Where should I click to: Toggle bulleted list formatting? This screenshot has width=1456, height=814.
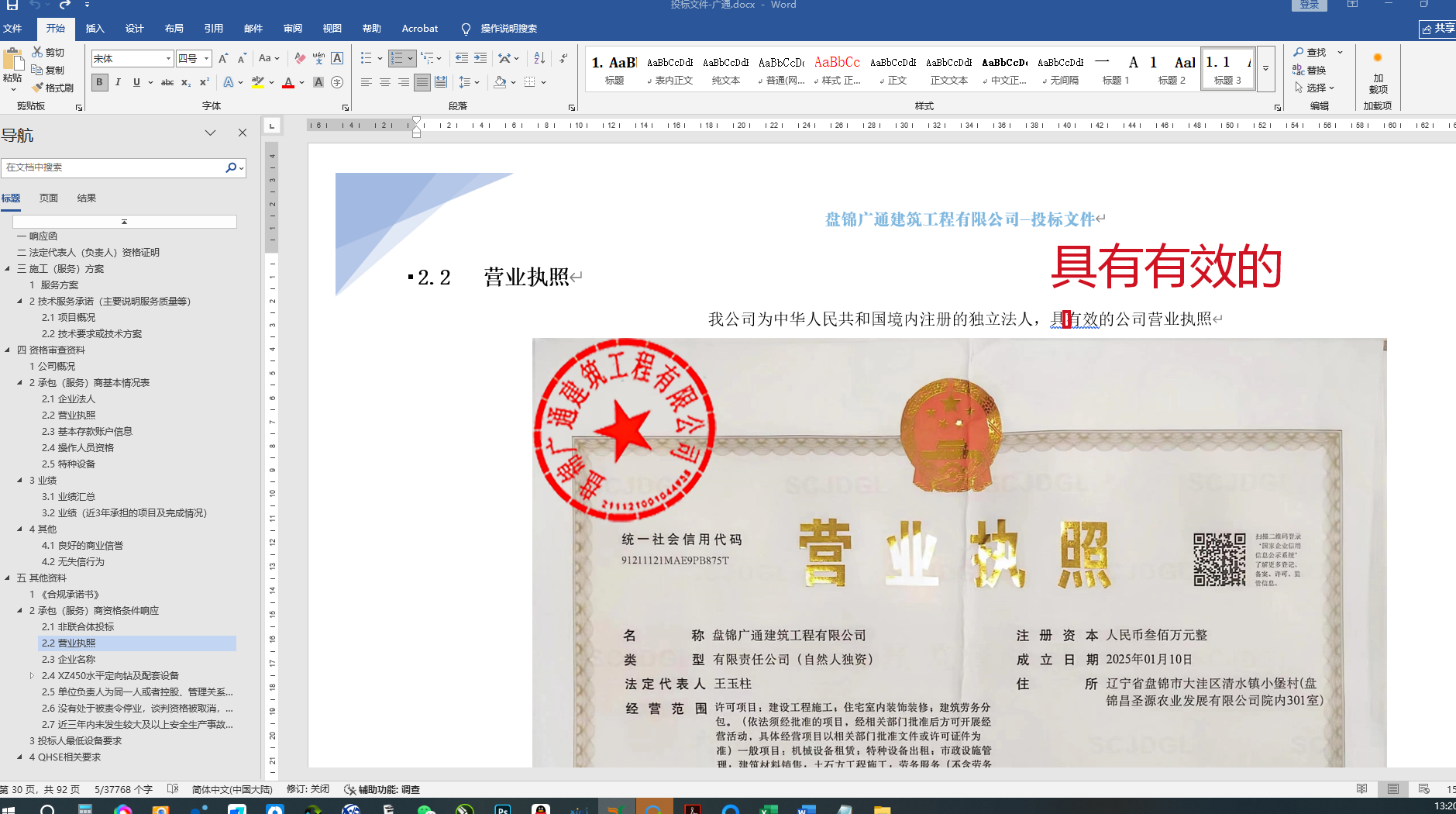click(367, 58)
